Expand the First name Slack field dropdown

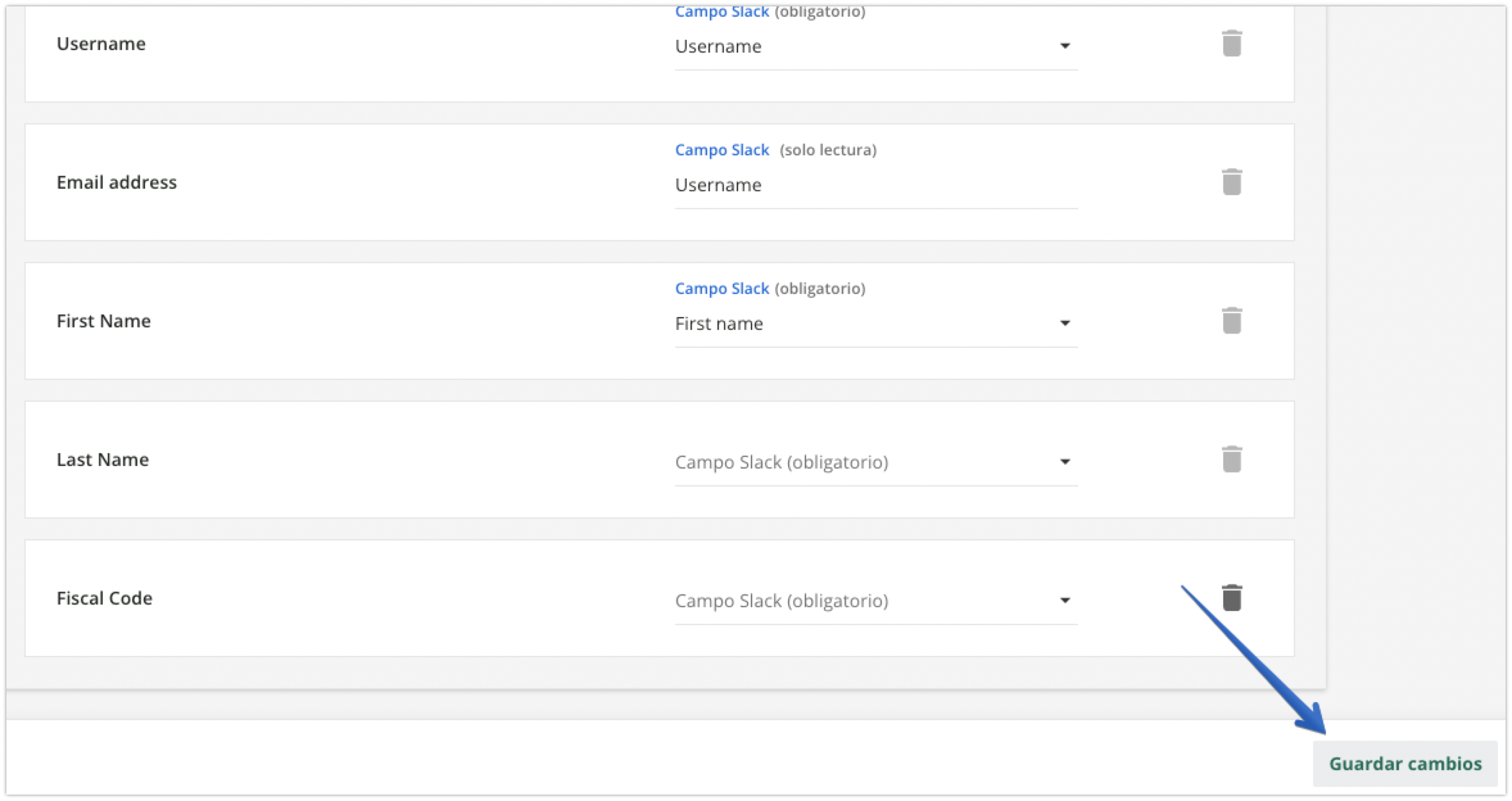click(x=1064, y=323)
